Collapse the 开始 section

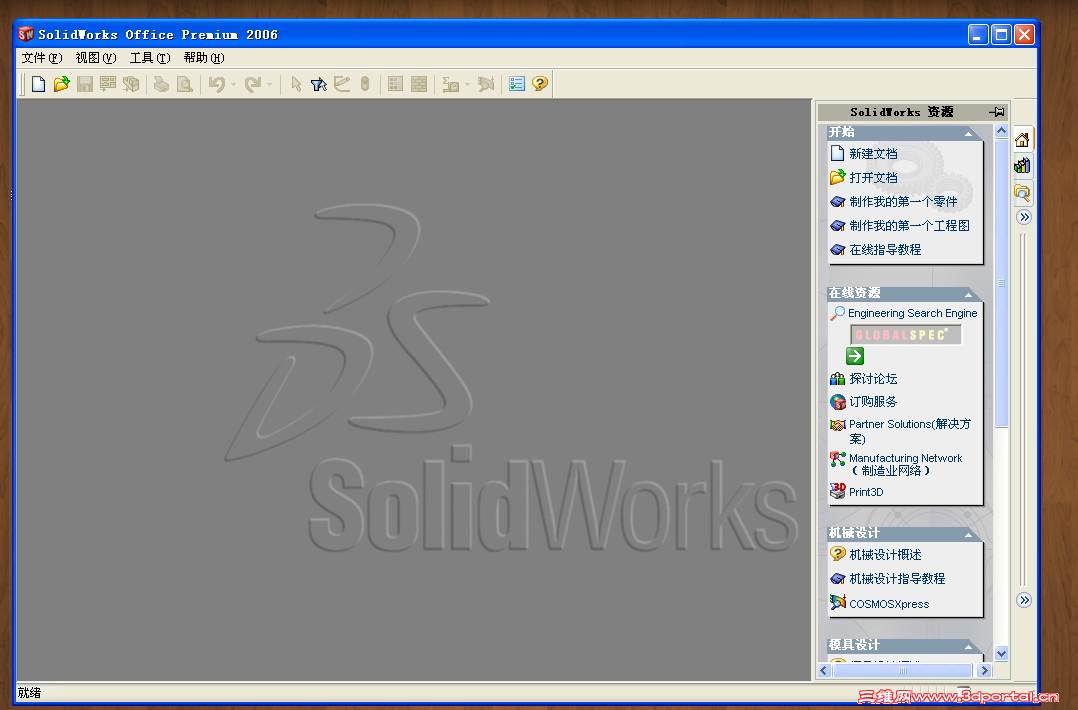tap(969, 133)
